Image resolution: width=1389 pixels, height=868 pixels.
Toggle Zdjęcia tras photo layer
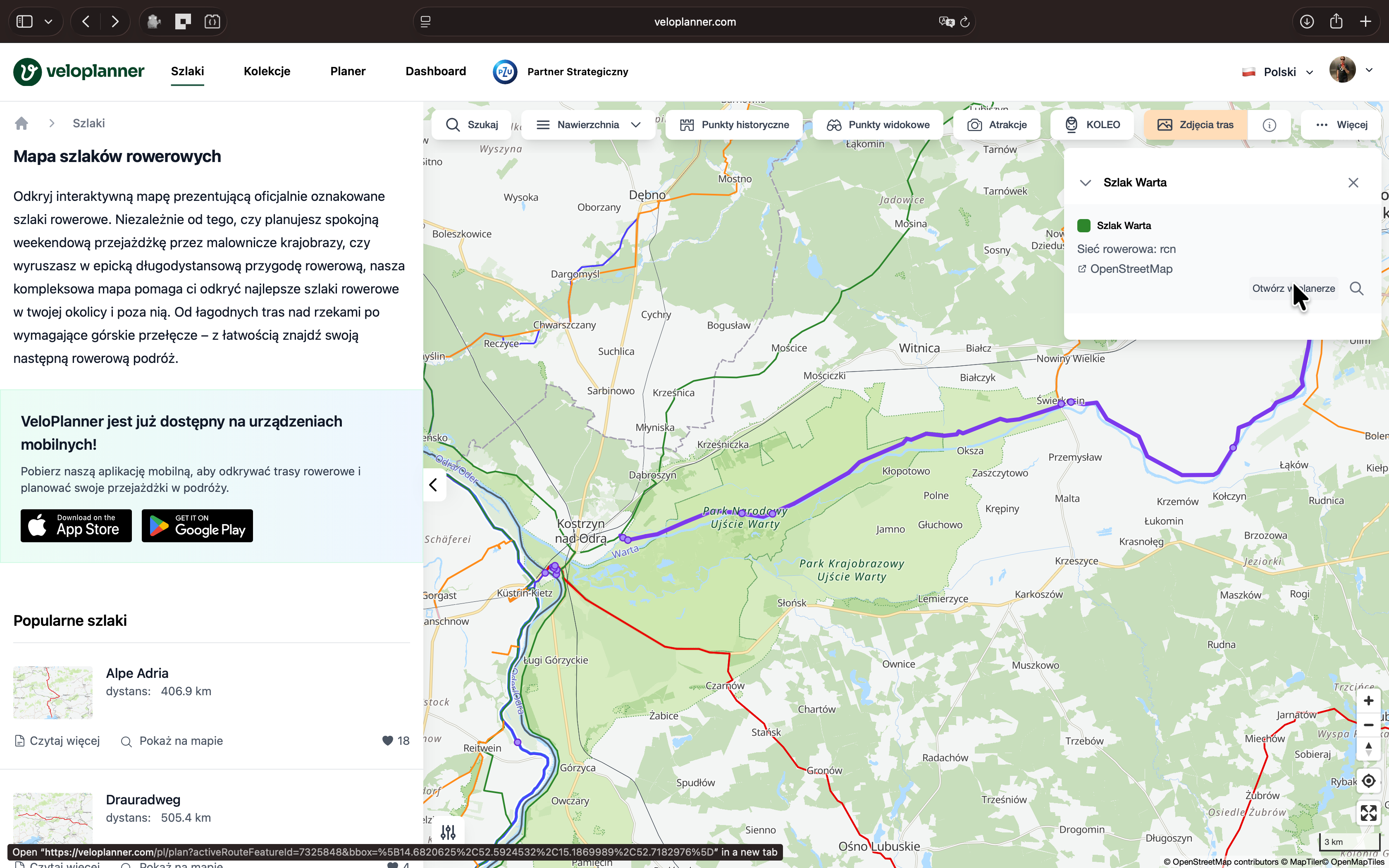click(1196, 124)
